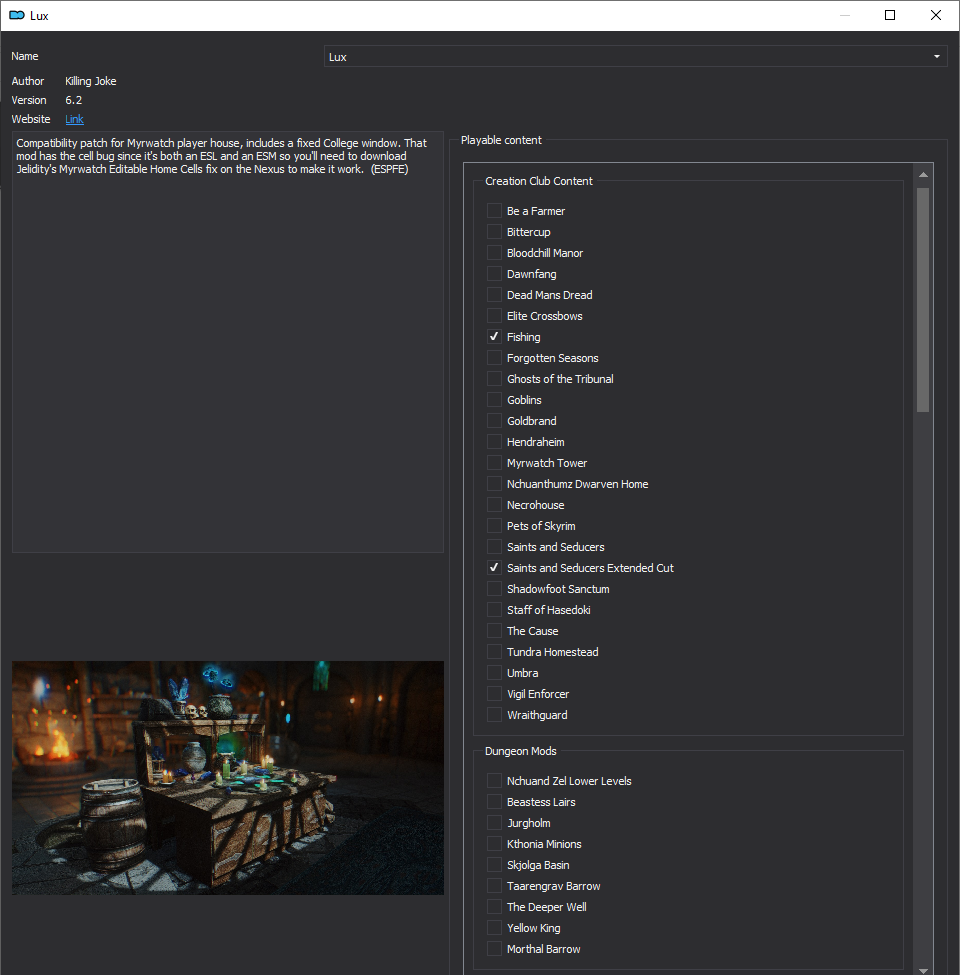Tick the Wraithguard checkbox
The image size is (960, 975).
494,716
